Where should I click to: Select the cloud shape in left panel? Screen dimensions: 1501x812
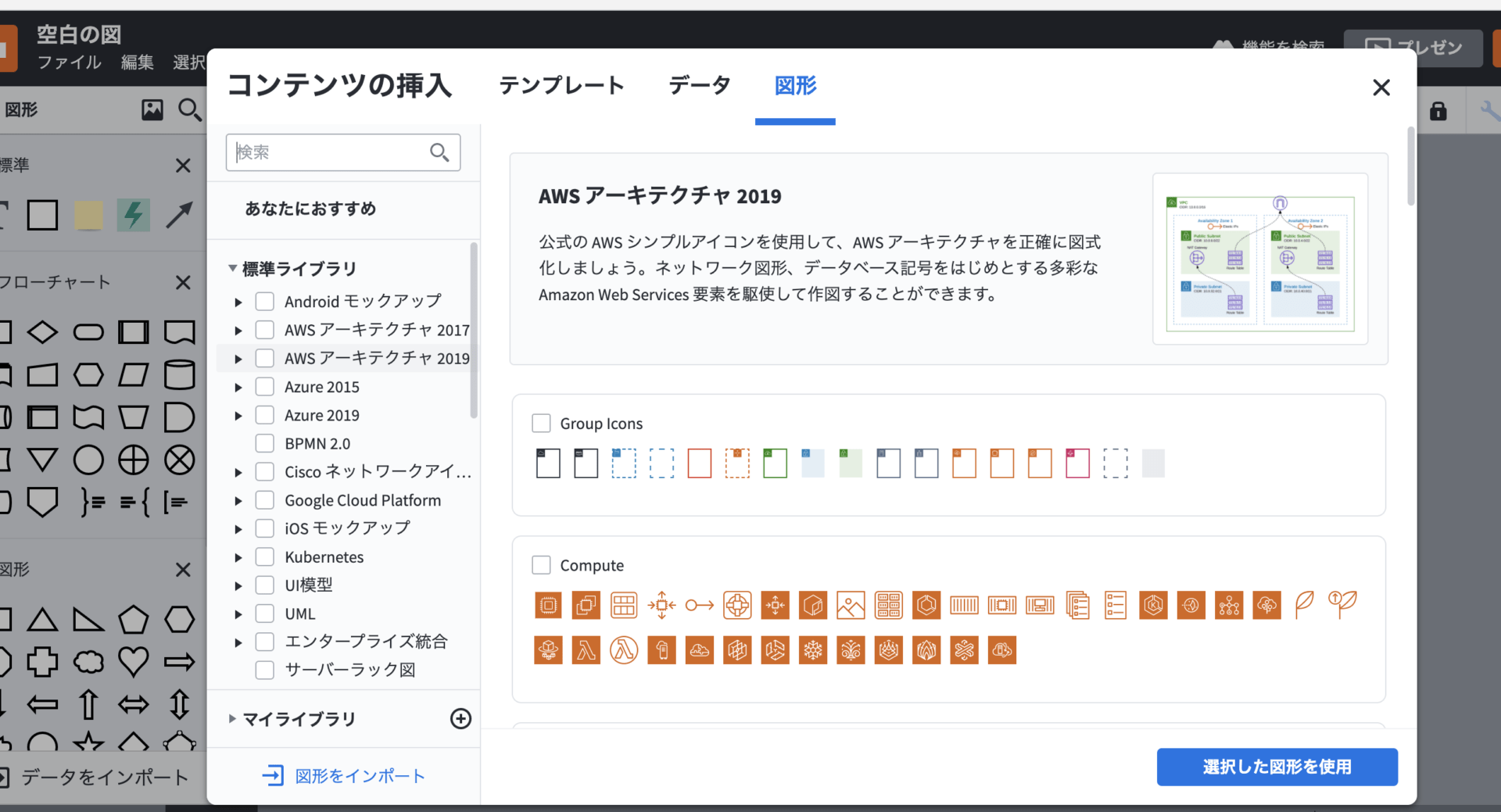pos(88,662)
